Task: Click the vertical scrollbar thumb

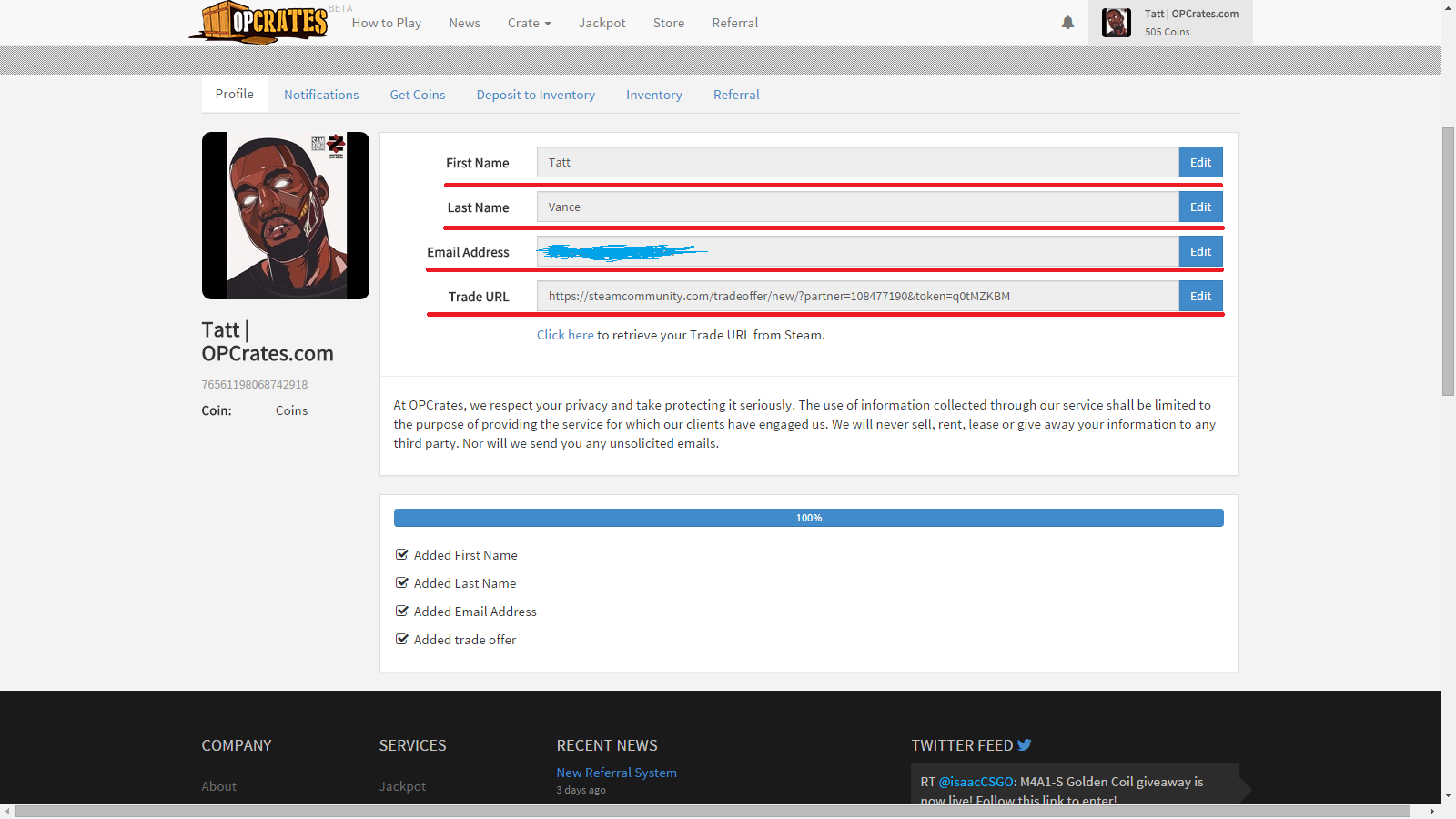Action: point(1448,261)
